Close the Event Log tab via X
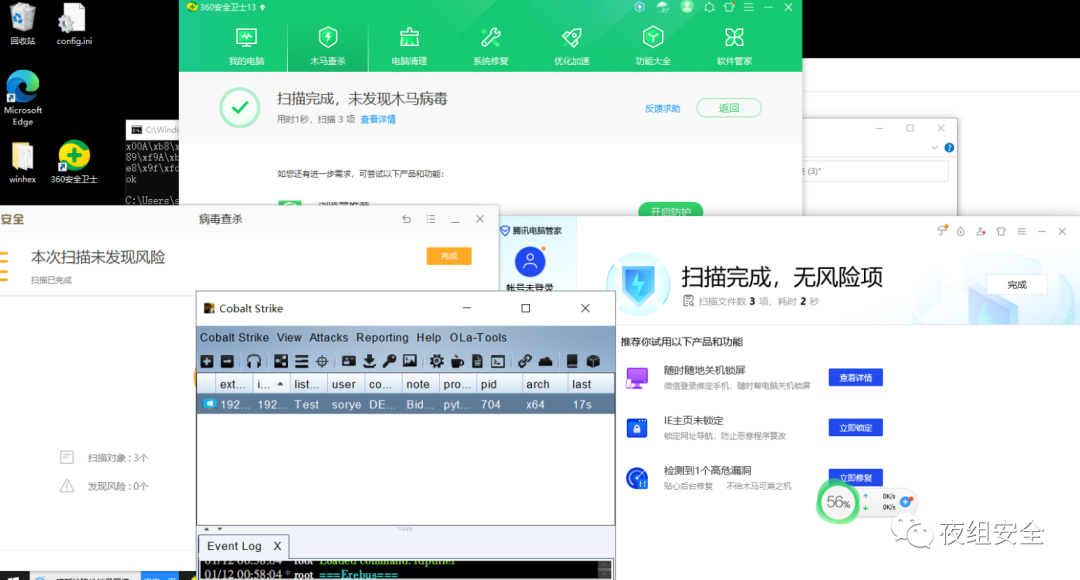The height and width of the screenshot is (580, 1080). pyautogui.click(x=277, y=546)
